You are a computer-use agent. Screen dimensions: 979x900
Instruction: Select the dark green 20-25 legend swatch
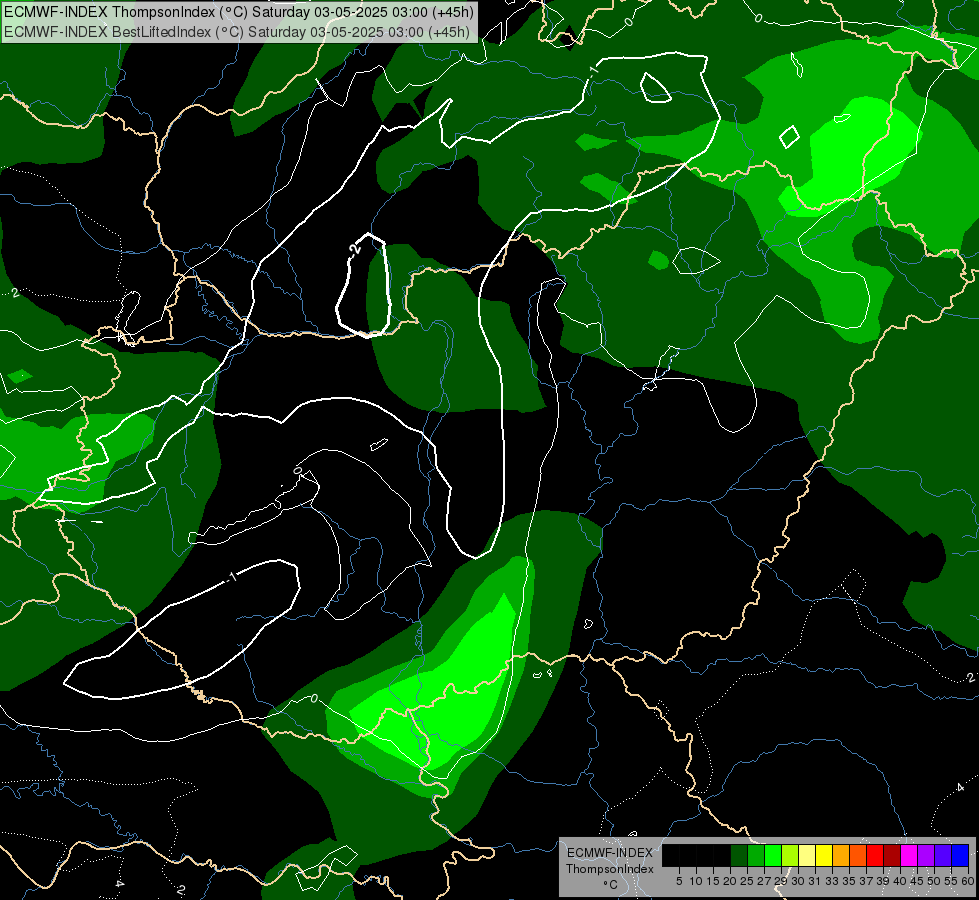click(x=739, y=855)
